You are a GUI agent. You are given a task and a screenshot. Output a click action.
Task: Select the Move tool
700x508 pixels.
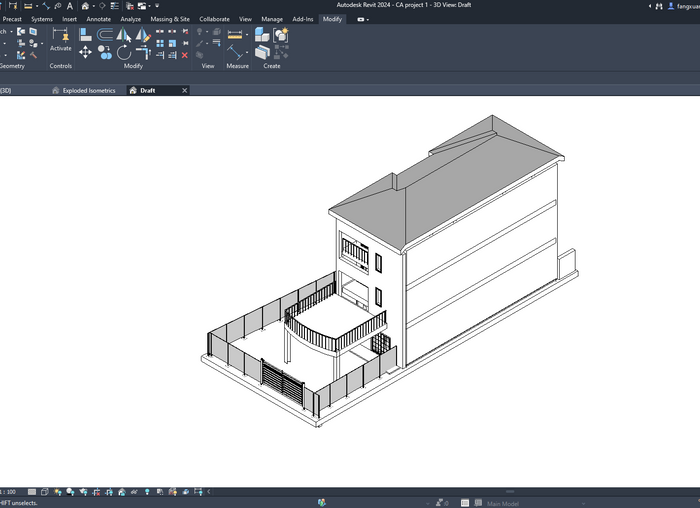[x=85, y=53]
